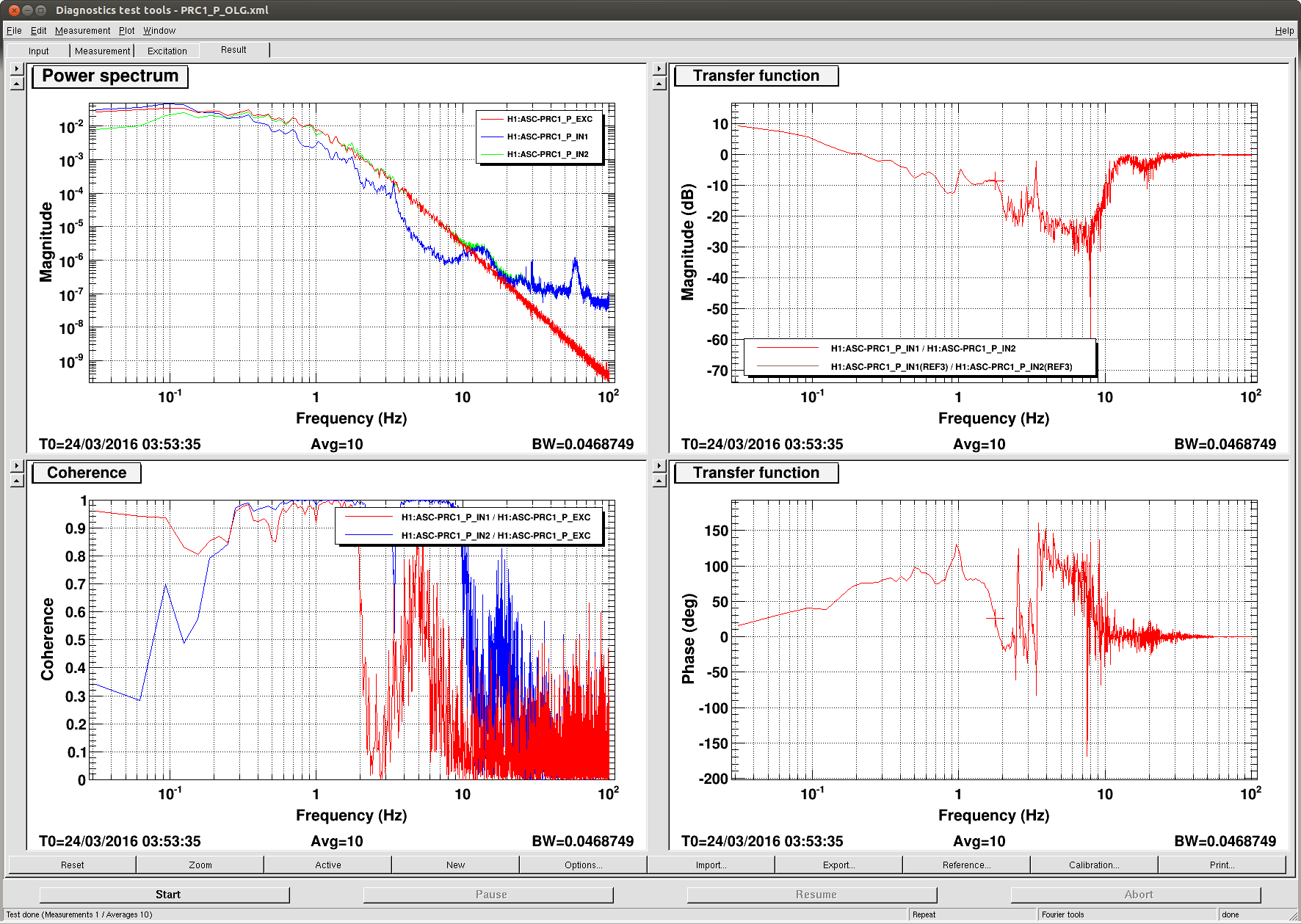Screen dimensions: 1301x924
Task: Open the File menu
Action: 14,30
